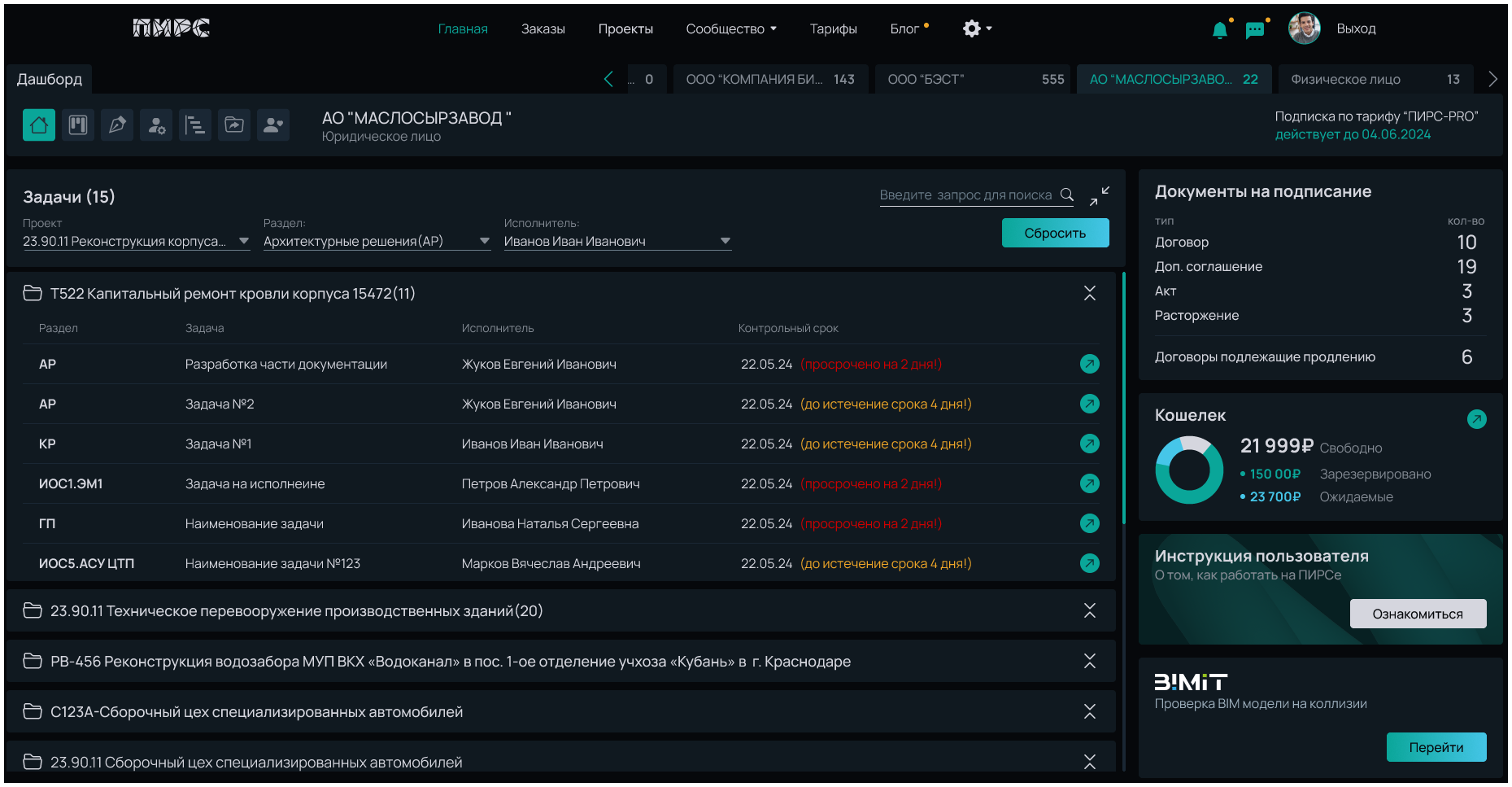
Task: Open the wallet details arrow icon
Action: pos(1476,419)
